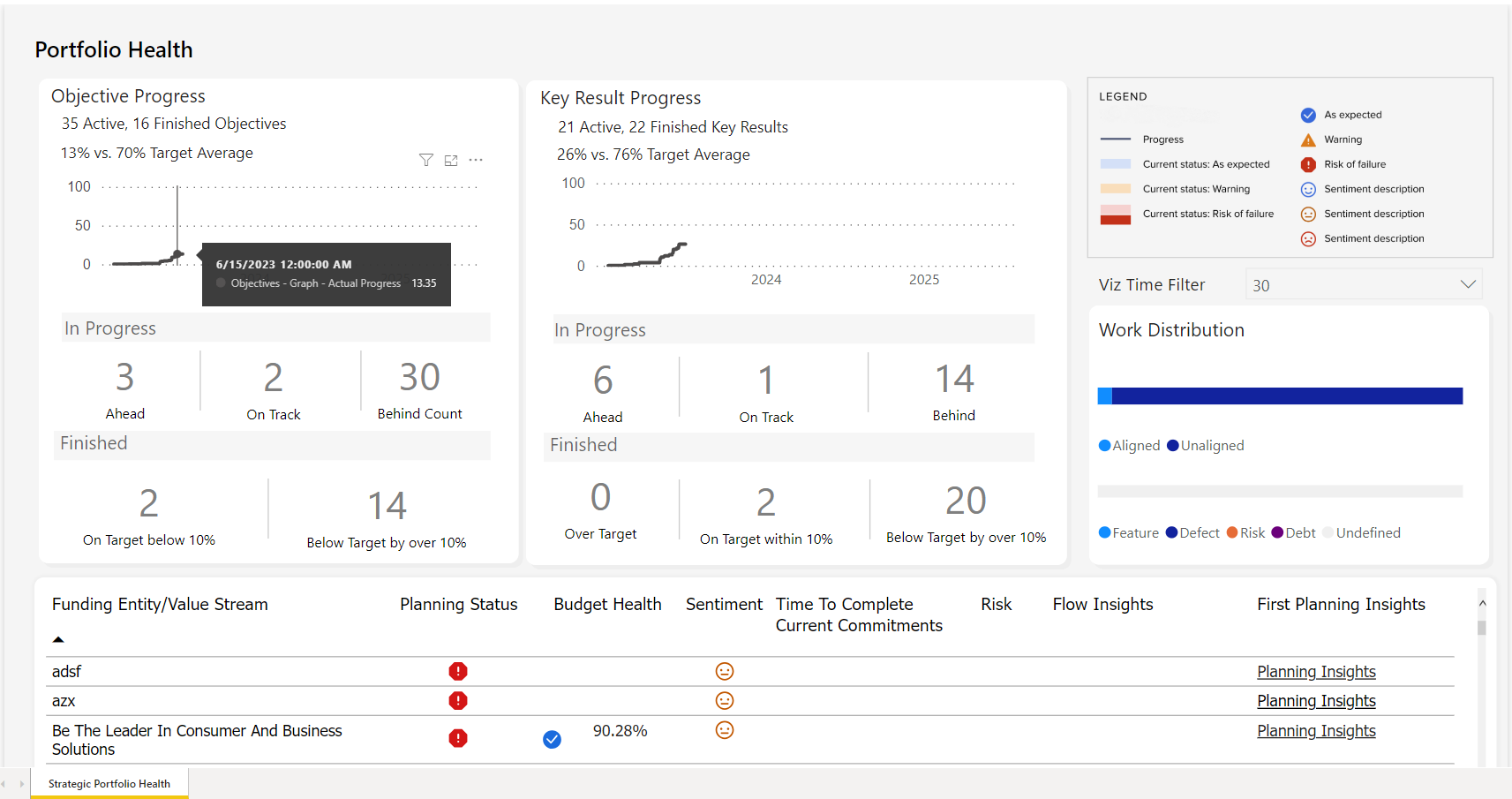Open Planning Insights link for azx
The image size is (1512, 799).
coord(1316,700)
